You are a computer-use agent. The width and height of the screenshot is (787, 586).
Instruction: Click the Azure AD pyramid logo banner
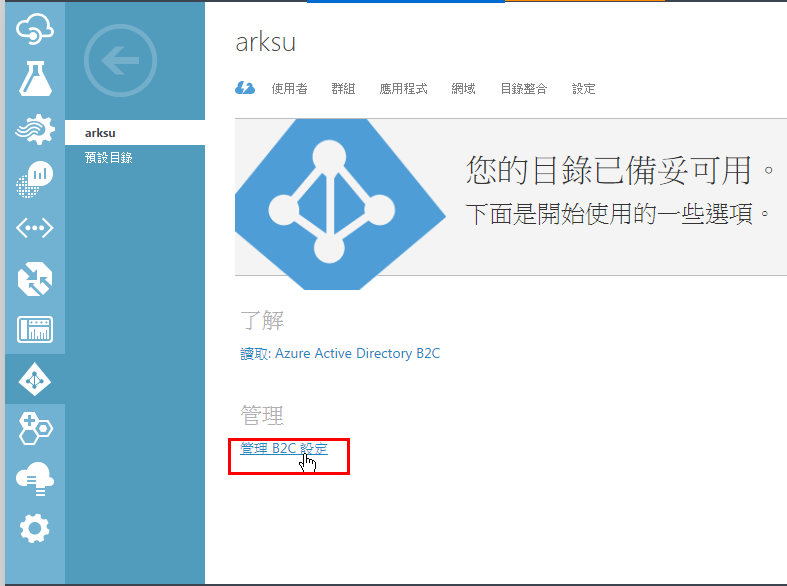click(340, 204)
